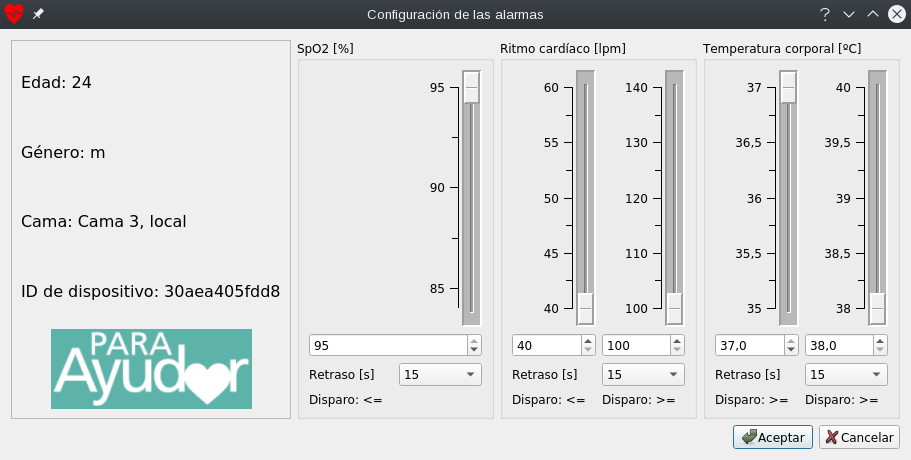Click the upper temperature limit slider handle
This screenshot has height=460, width=911.
tap(877, 308)
